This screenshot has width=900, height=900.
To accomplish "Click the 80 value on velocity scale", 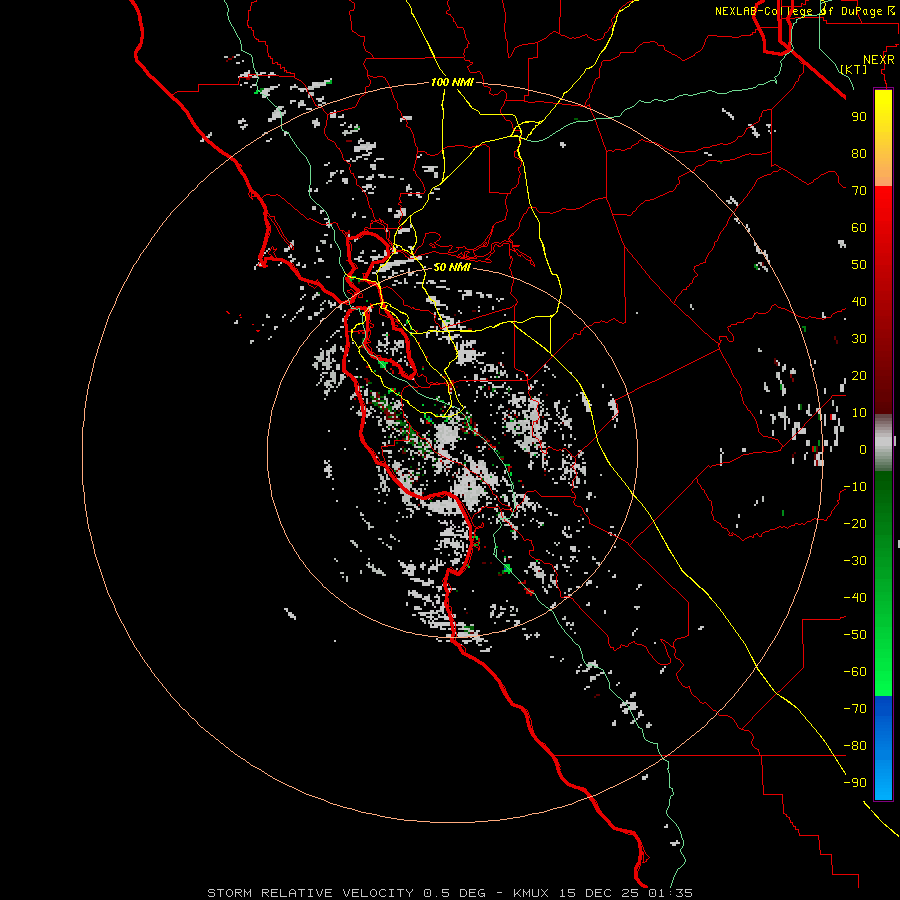I will pyautogui.click(x=859, y=154).
